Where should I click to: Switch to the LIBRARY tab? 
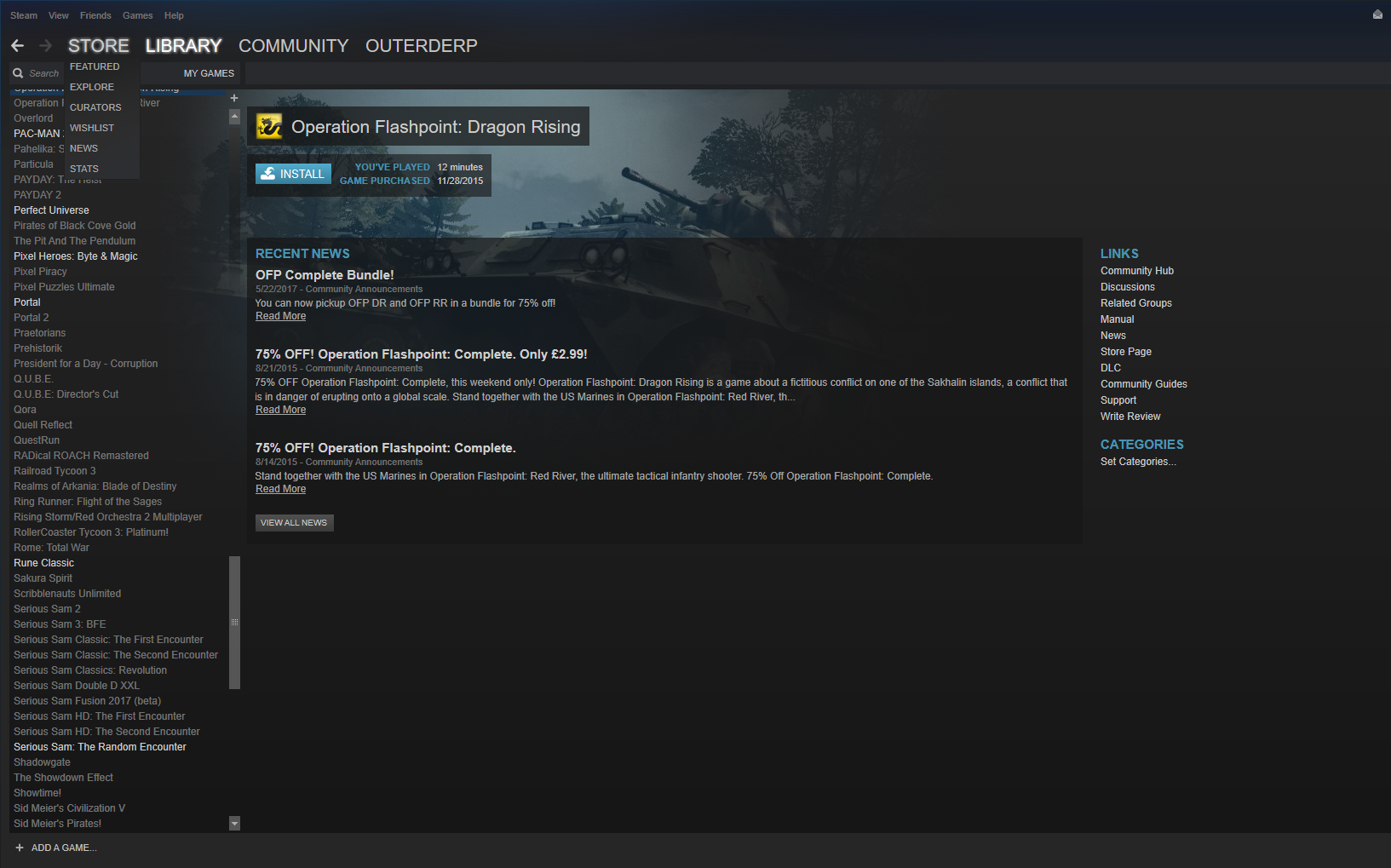click(x=184, y=46)
